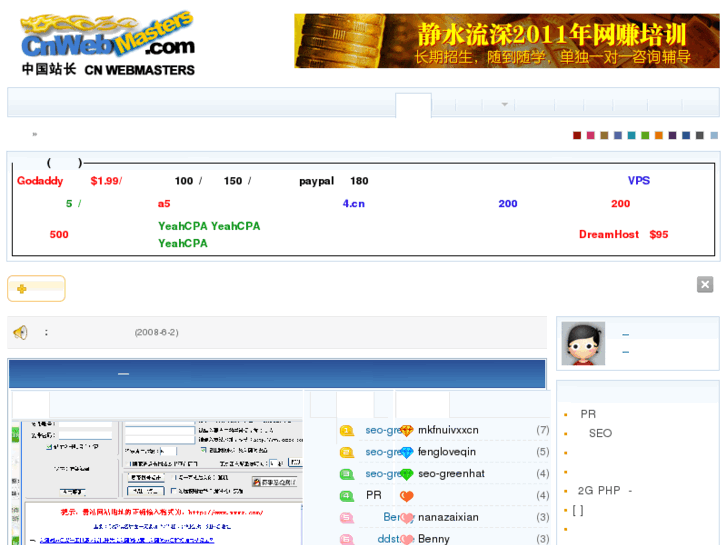Apply the green theme swatch
This screenshot has width=727, height=545.
click(645, 135)
